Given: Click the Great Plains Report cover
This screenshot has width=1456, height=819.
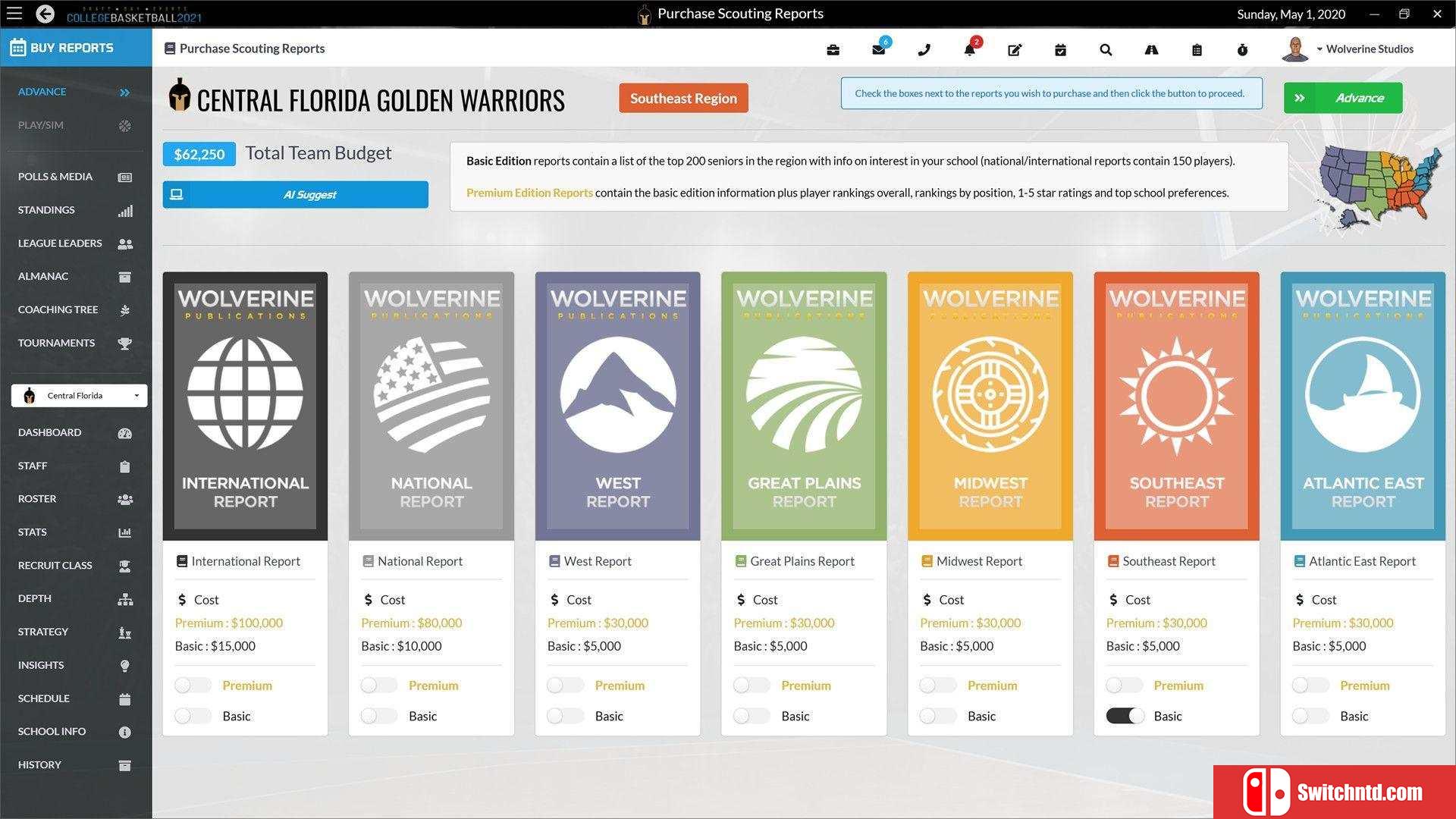Looking at the screenshot, I should click(x=804, y=406).
